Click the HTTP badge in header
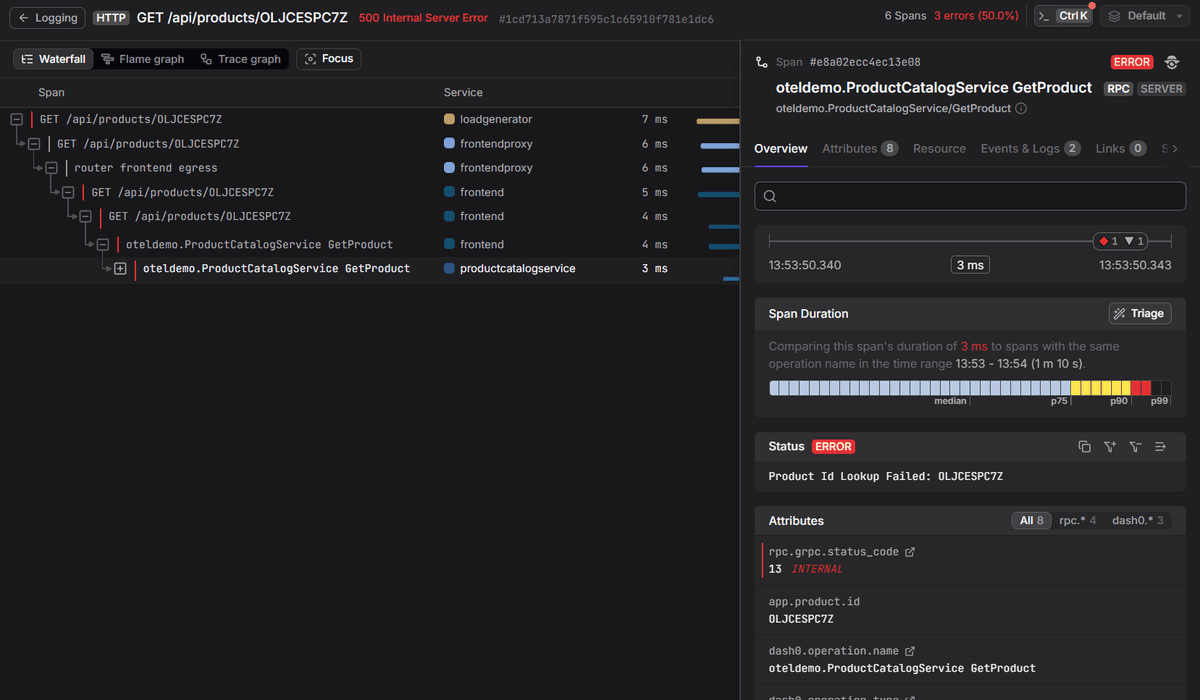The height and width of the screenshot is (700, 1200). tap(111, 18)
